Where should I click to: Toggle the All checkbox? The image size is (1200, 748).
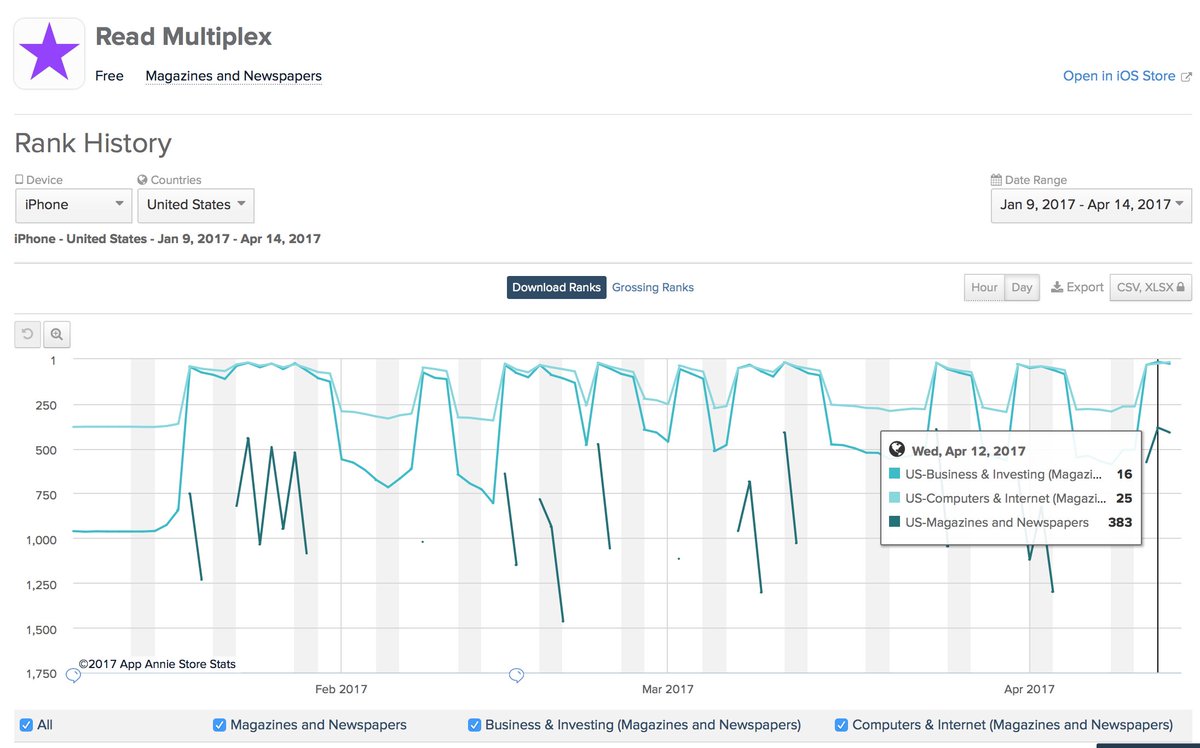26,725
